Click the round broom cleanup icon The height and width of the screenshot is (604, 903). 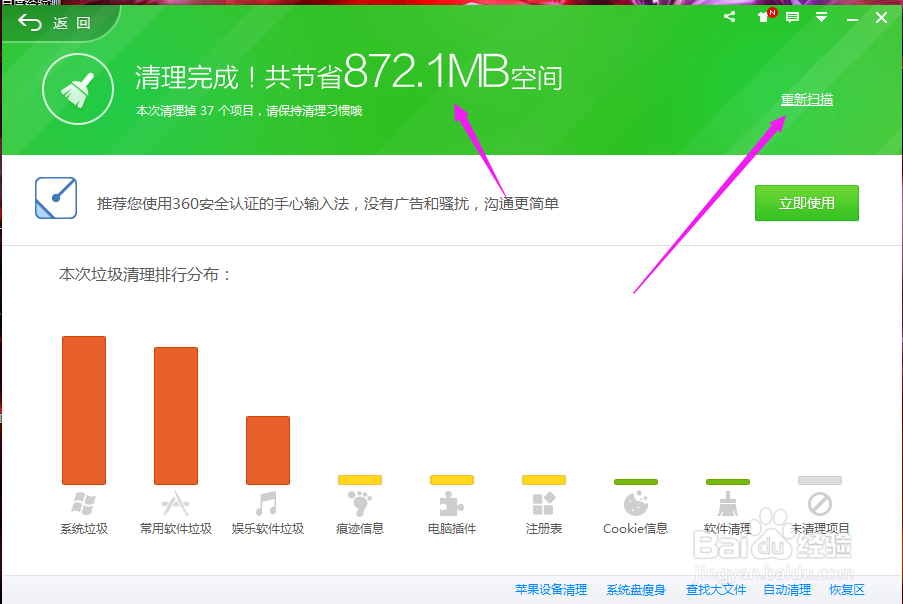point(78,89)
